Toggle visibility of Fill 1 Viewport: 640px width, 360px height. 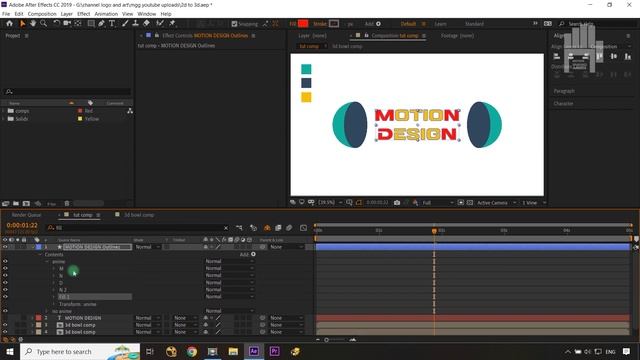pos(5,296)
